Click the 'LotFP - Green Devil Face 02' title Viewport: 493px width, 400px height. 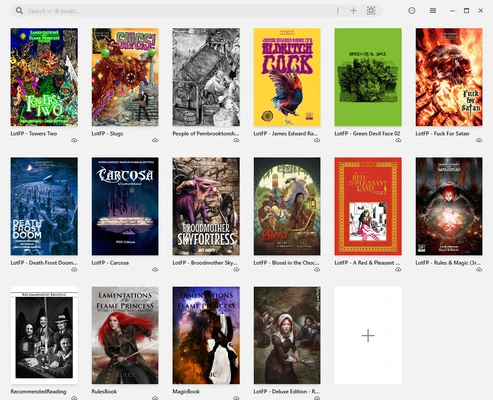coord(367,133)
